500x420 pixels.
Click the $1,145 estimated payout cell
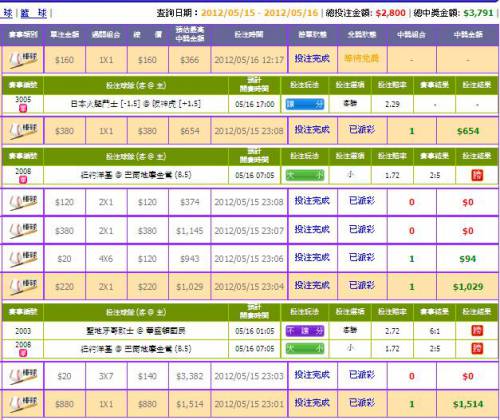coord(190,231)
